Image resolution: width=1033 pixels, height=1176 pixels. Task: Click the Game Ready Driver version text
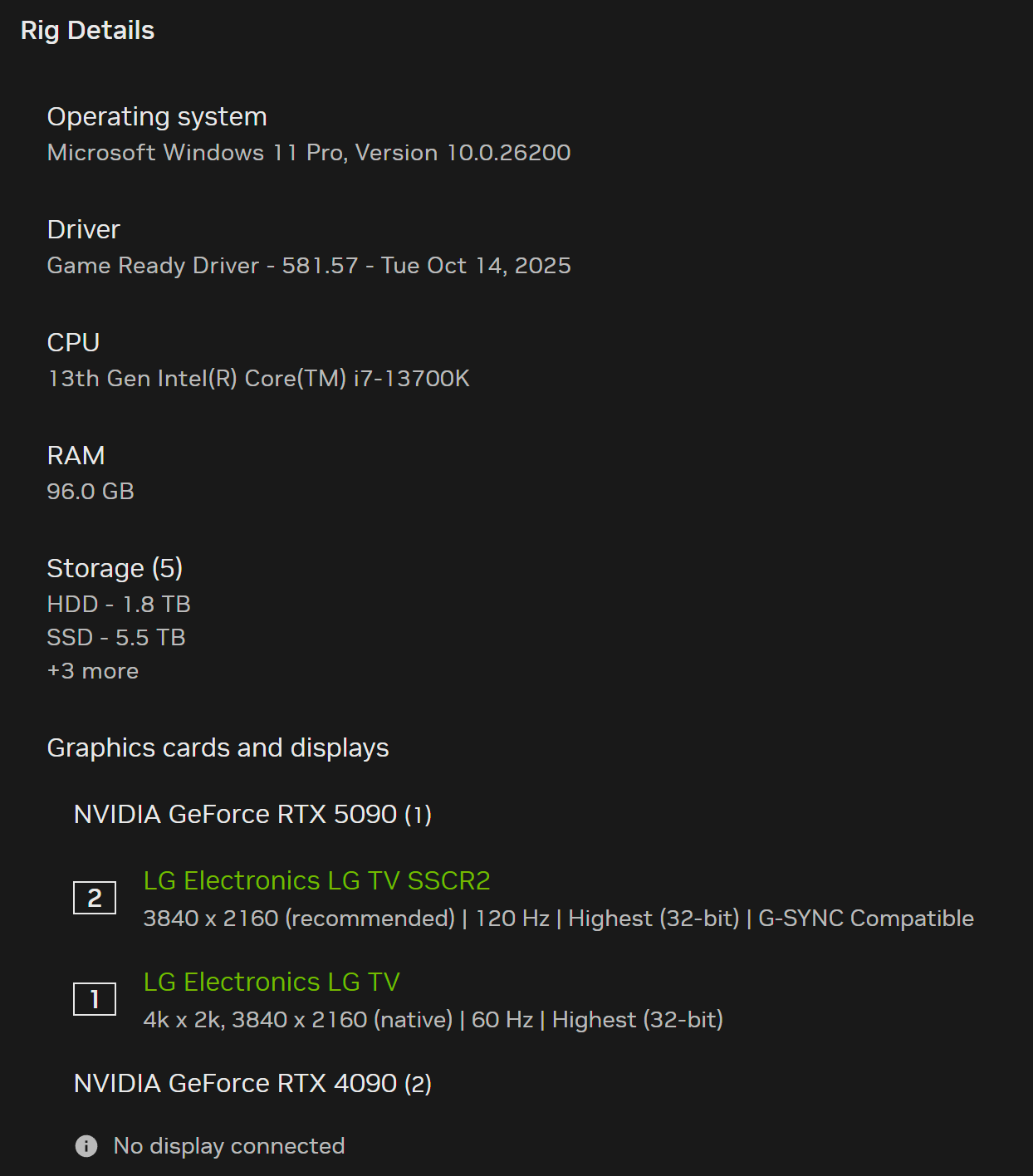point(309,266)
